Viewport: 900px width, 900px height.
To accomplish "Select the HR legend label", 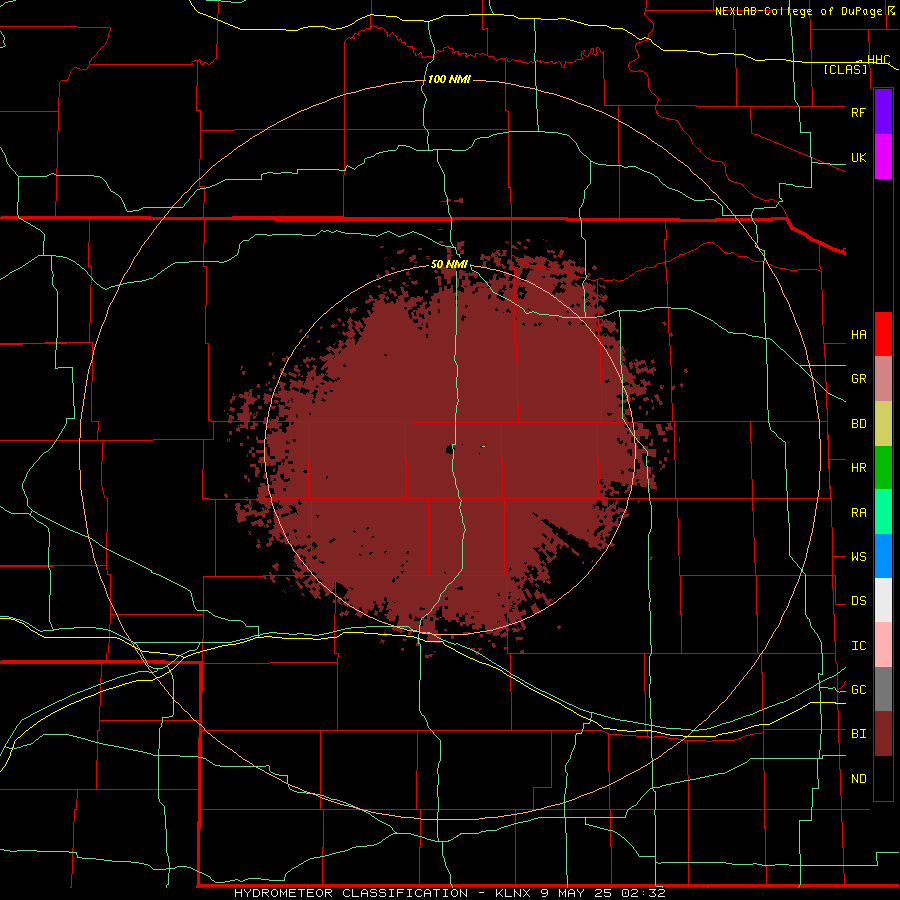I will [858, 468].
